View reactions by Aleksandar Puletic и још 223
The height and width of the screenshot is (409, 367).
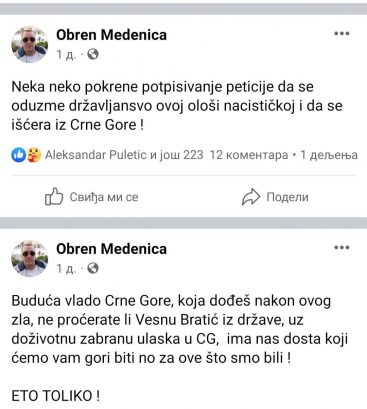(124, 155)
